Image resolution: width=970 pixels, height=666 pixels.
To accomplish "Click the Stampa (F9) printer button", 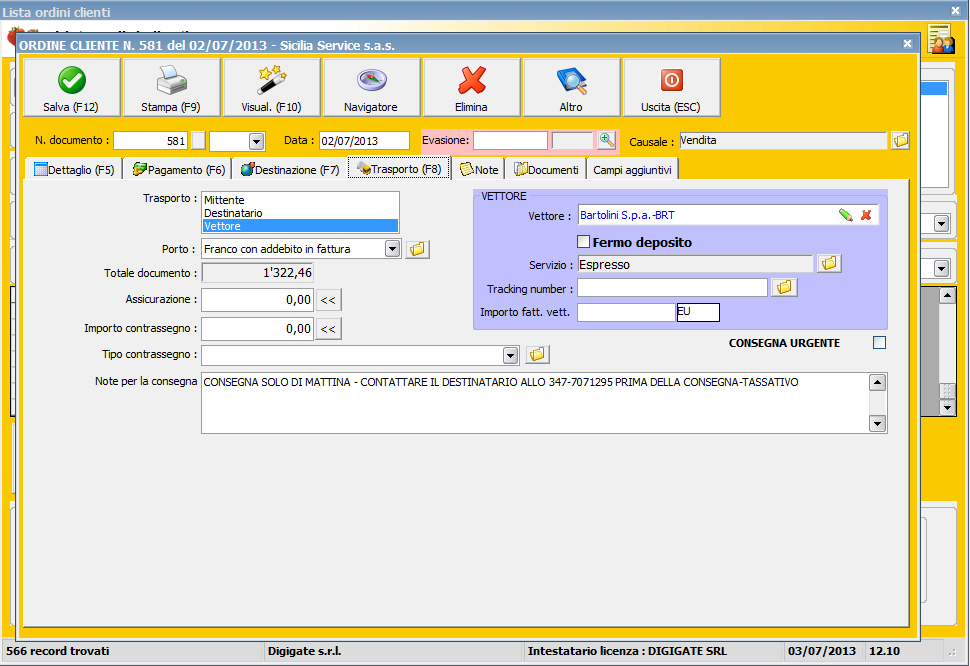I will (x=171, y=87).
